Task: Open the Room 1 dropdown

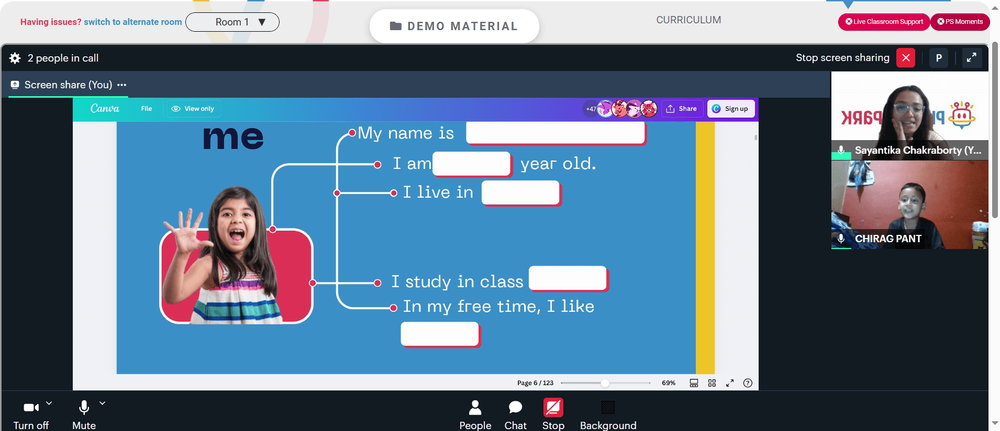Action: click(x=232, y=22)
